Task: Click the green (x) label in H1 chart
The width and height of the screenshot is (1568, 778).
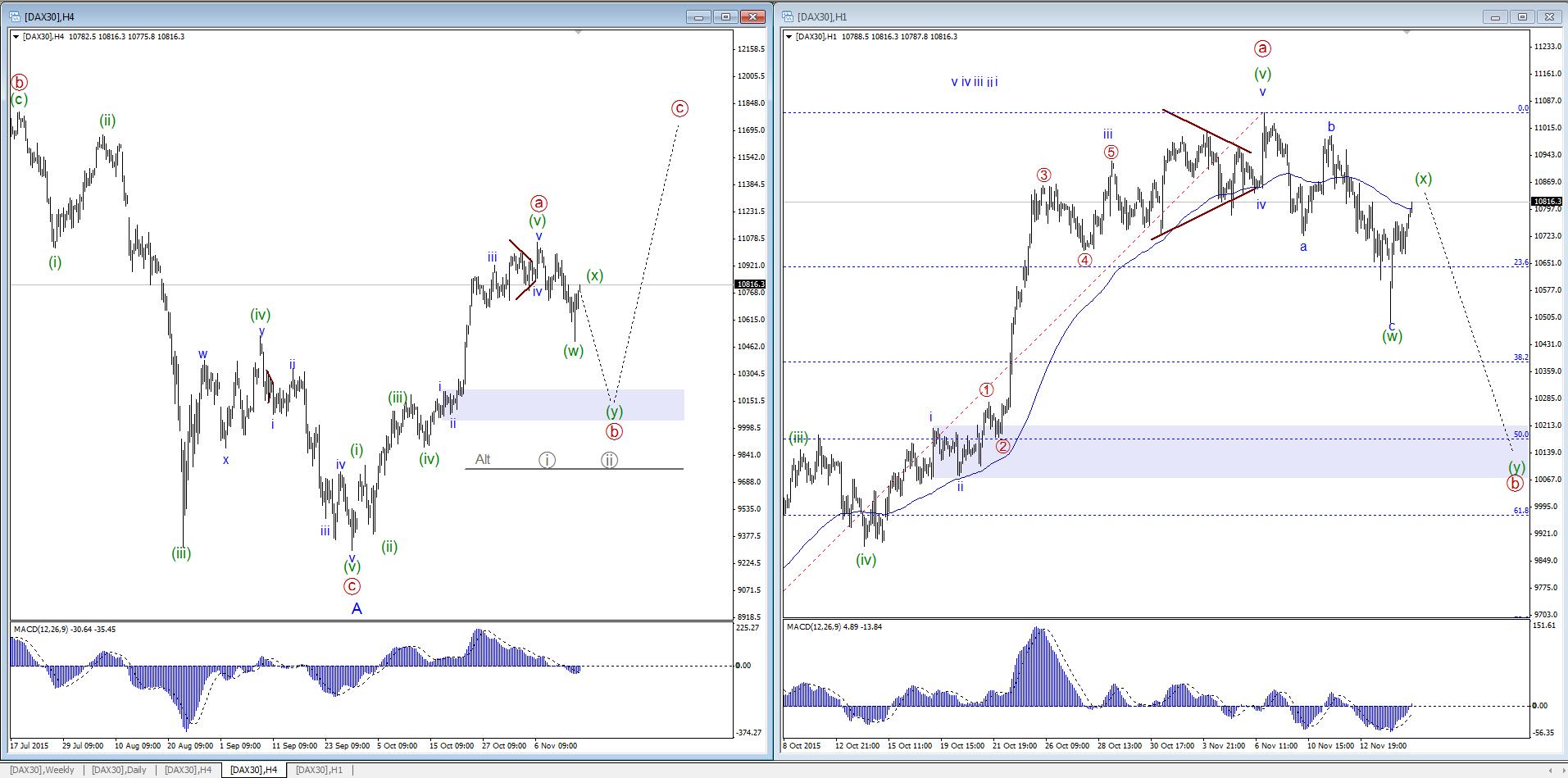Action: point(1423,180)
